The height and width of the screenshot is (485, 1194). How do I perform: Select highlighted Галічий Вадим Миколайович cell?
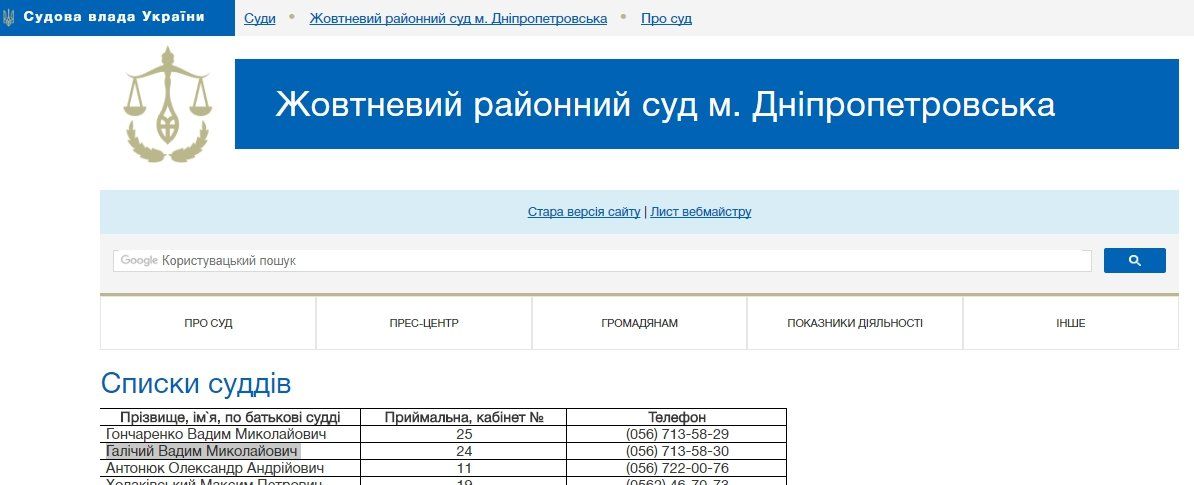pos(230,451)
